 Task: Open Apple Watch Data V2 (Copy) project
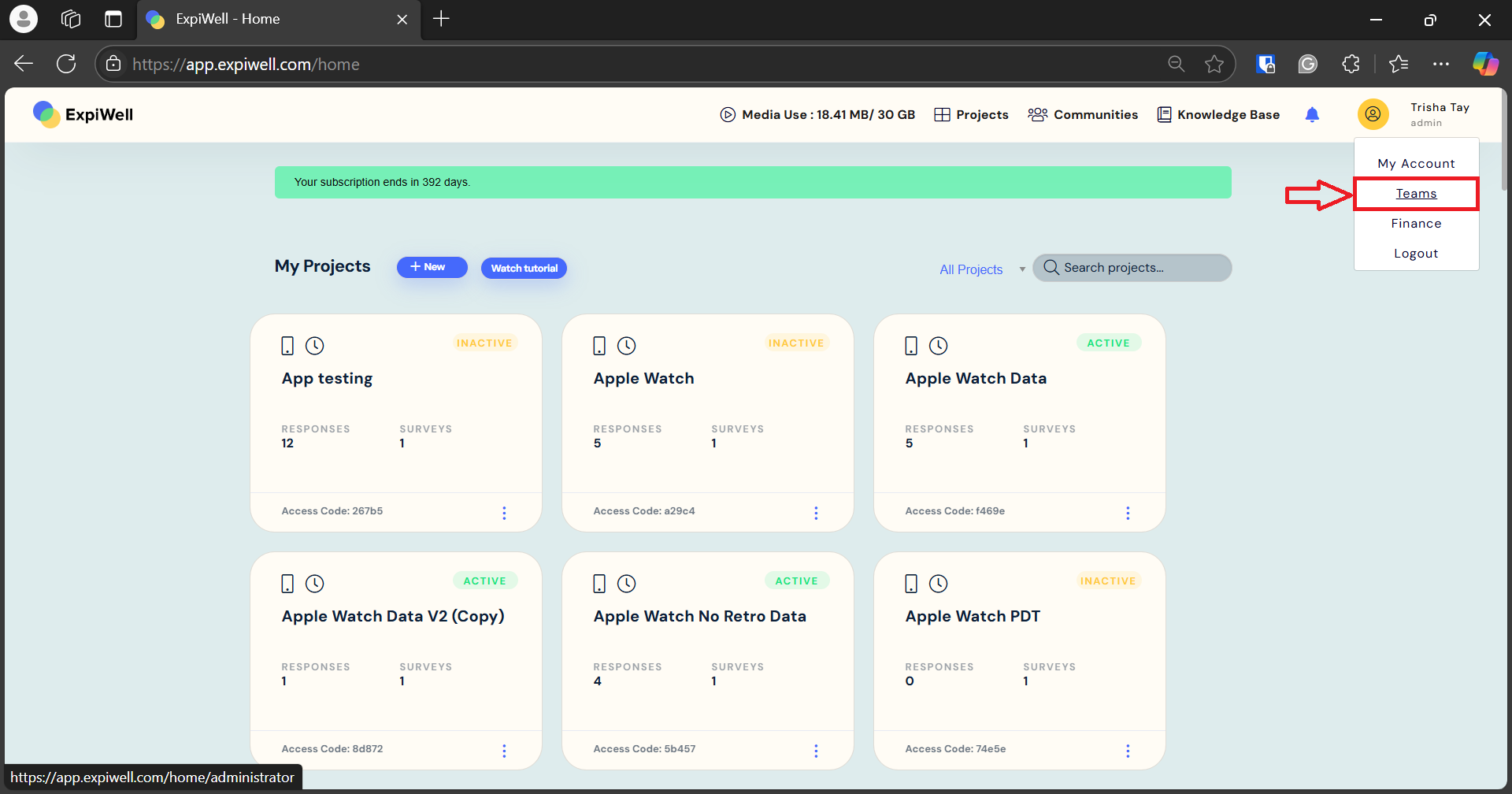[393, 617]
